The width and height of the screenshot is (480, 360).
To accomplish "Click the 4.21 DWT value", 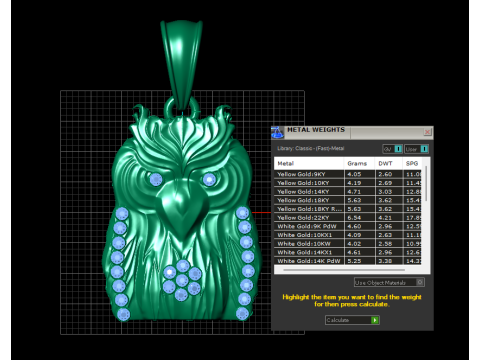I will pos(385,217).
